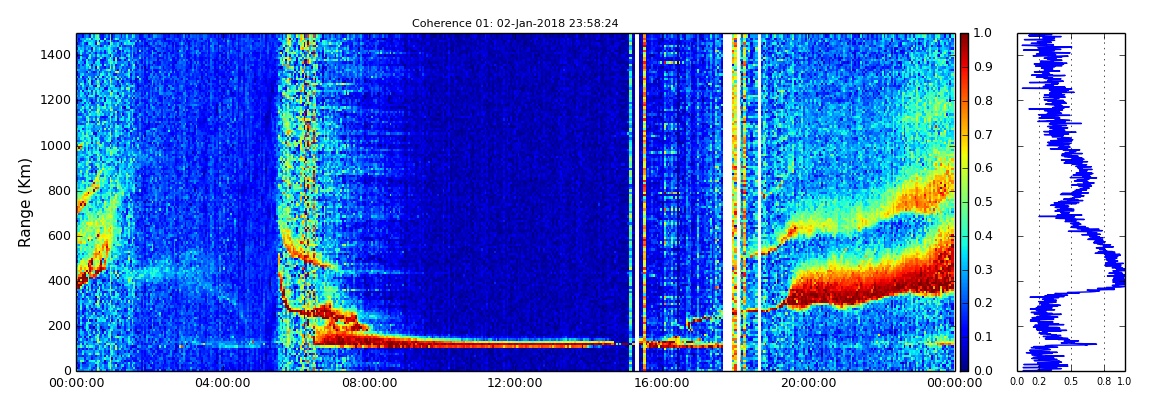The width and height of the screenshot is (1150, 407).
Task: Click the green 0.5 level on the colorbar
Action: pos(964,202)
